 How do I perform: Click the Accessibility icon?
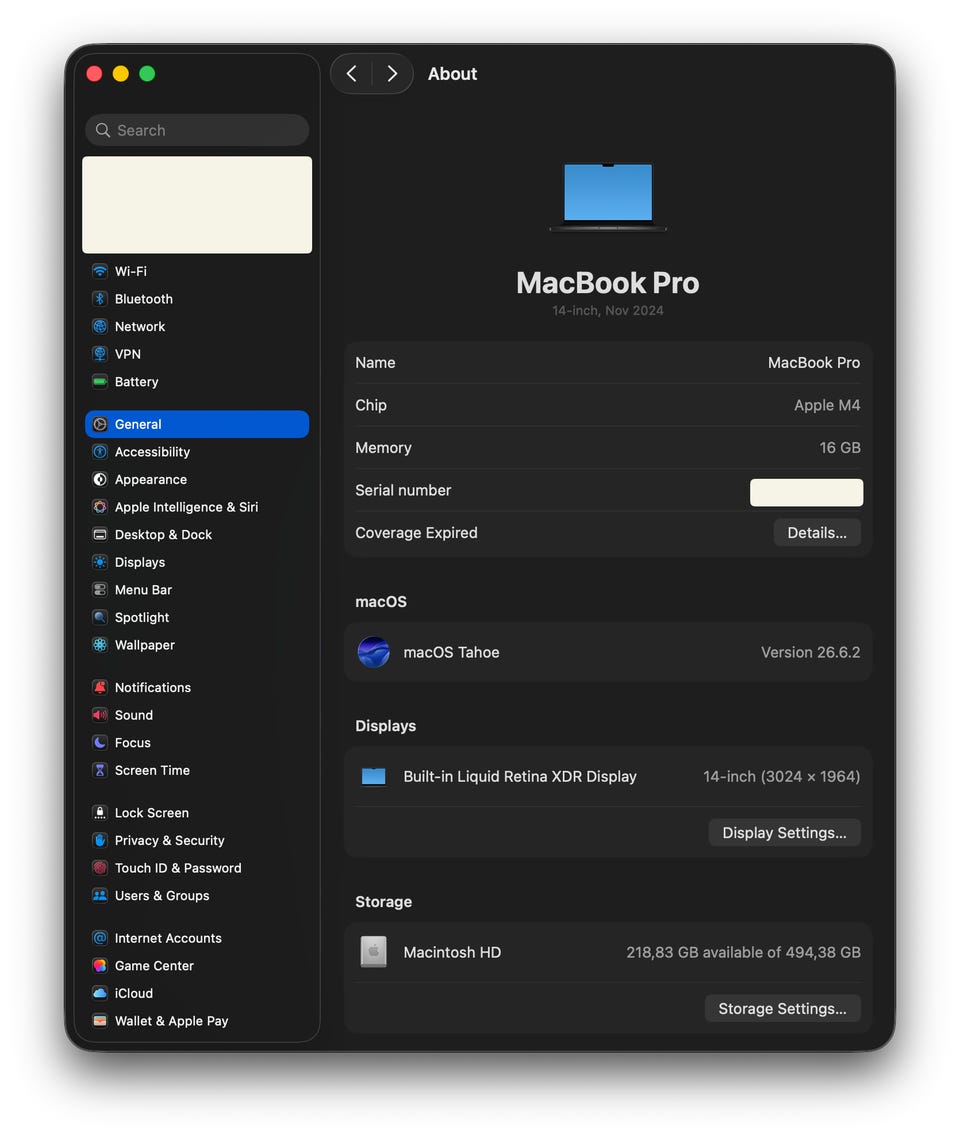(x=100, y=452)
